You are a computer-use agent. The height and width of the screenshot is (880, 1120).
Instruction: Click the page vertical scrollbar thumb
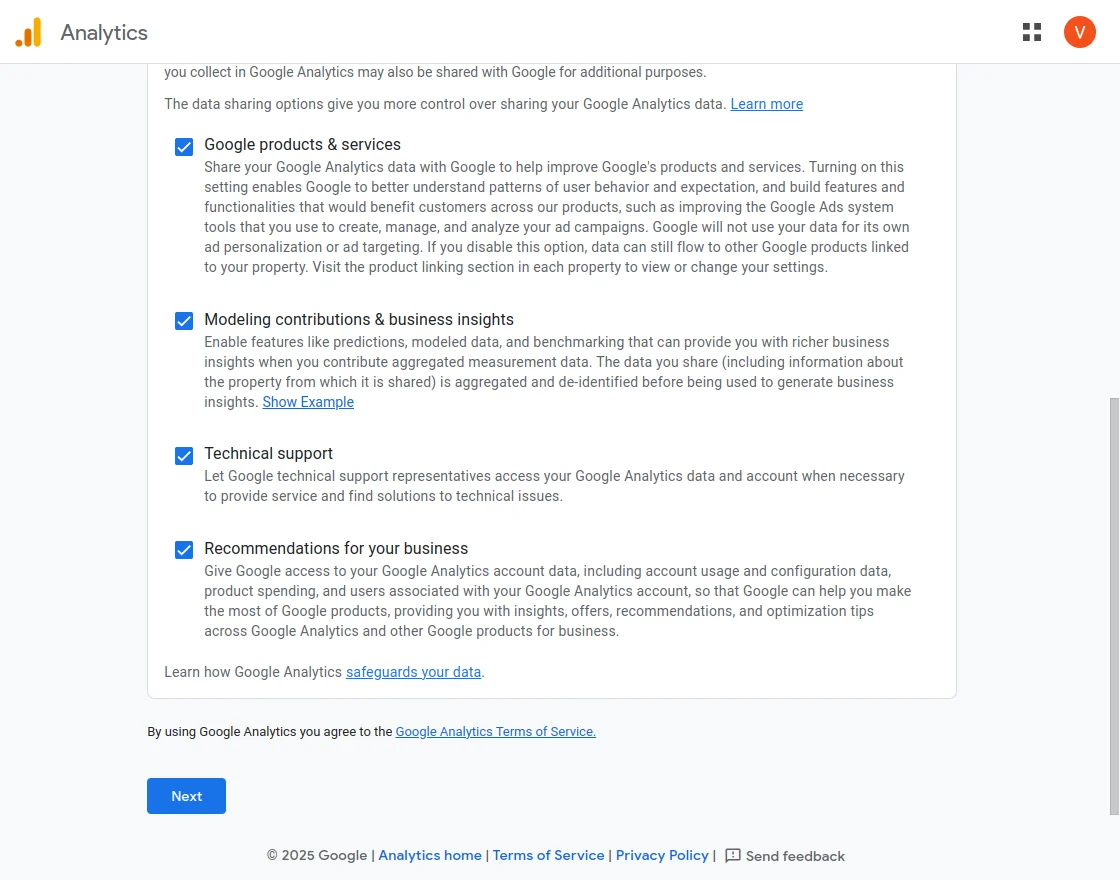point(1114,605)
